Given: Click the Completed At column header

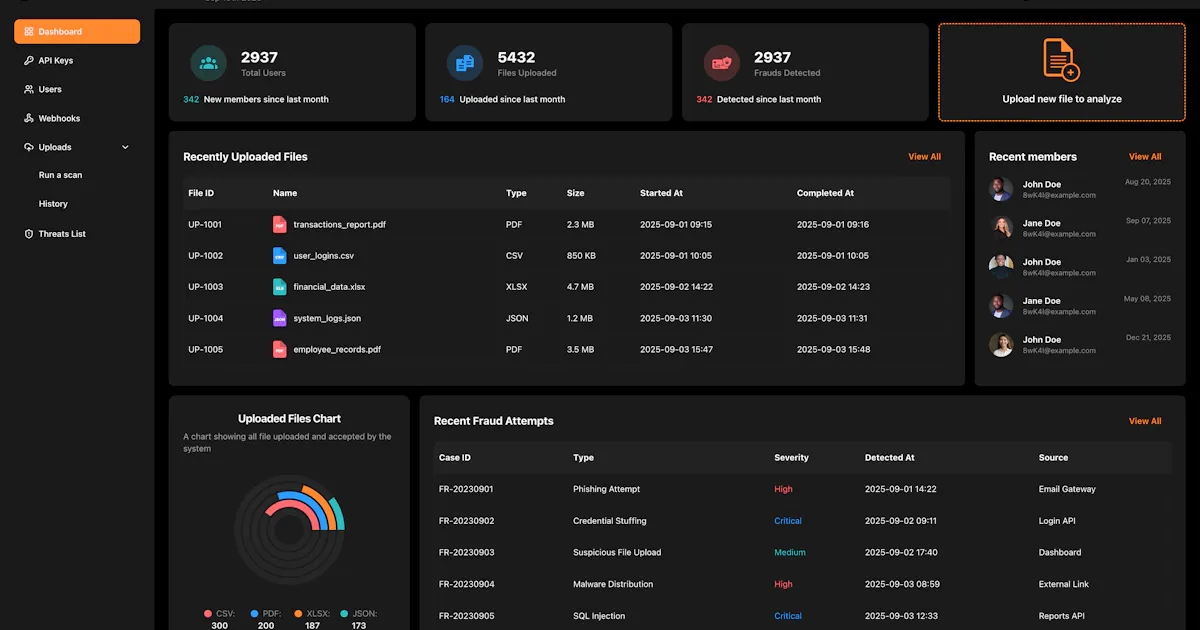Looking at the screenshot, I should coord(825,193).
